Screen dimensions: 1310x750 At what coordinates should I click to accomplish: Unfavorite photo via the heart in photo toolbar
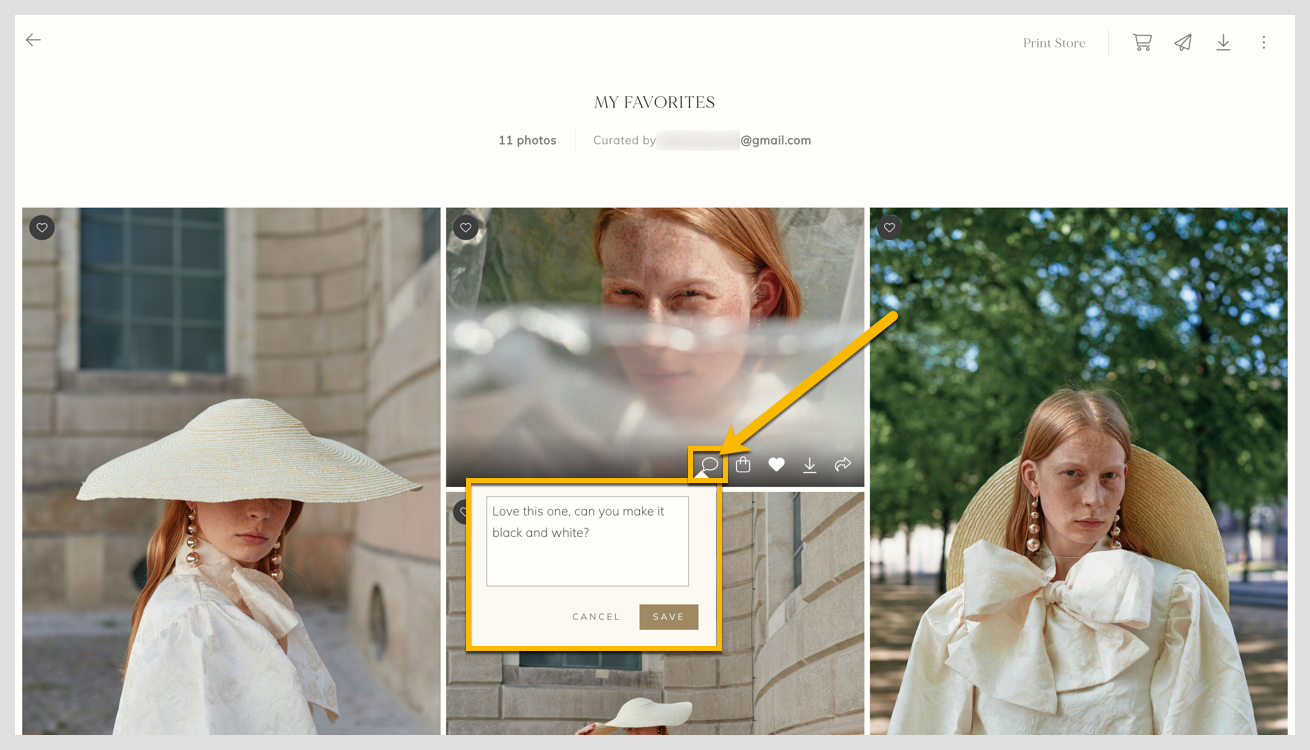[776, 464]
